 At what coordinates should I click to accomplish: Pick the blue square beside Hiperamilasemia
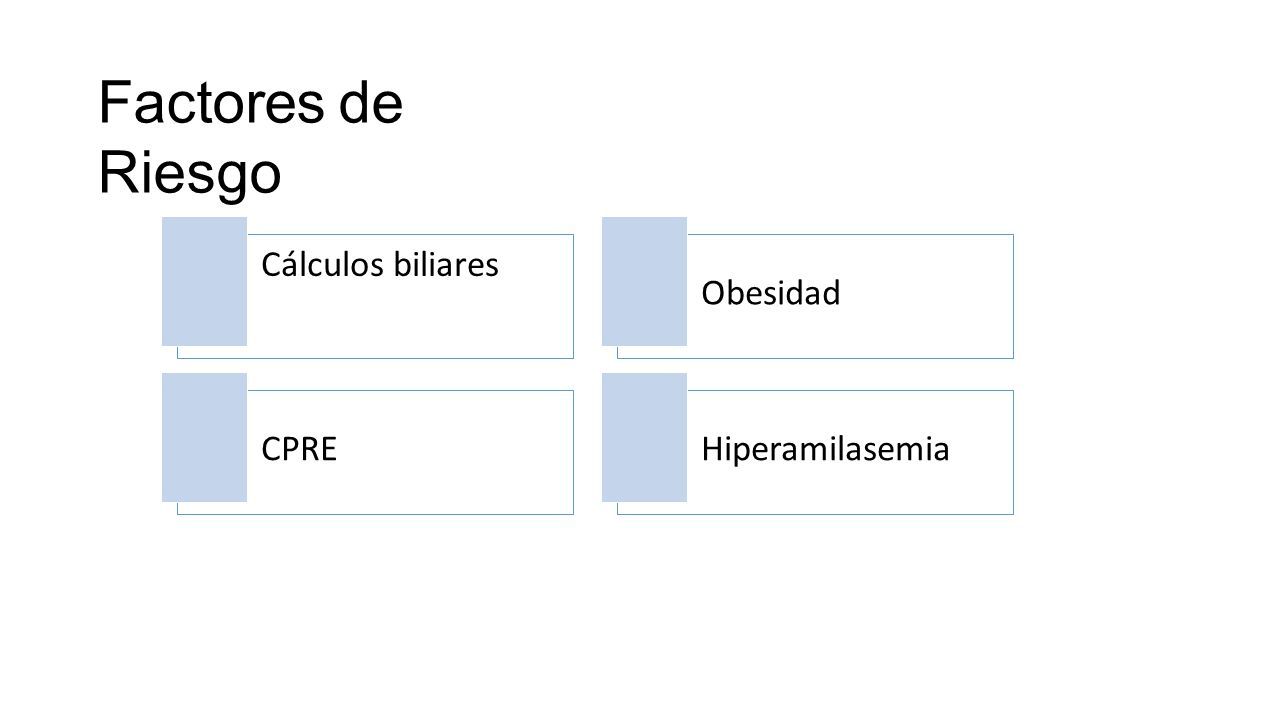644,437
